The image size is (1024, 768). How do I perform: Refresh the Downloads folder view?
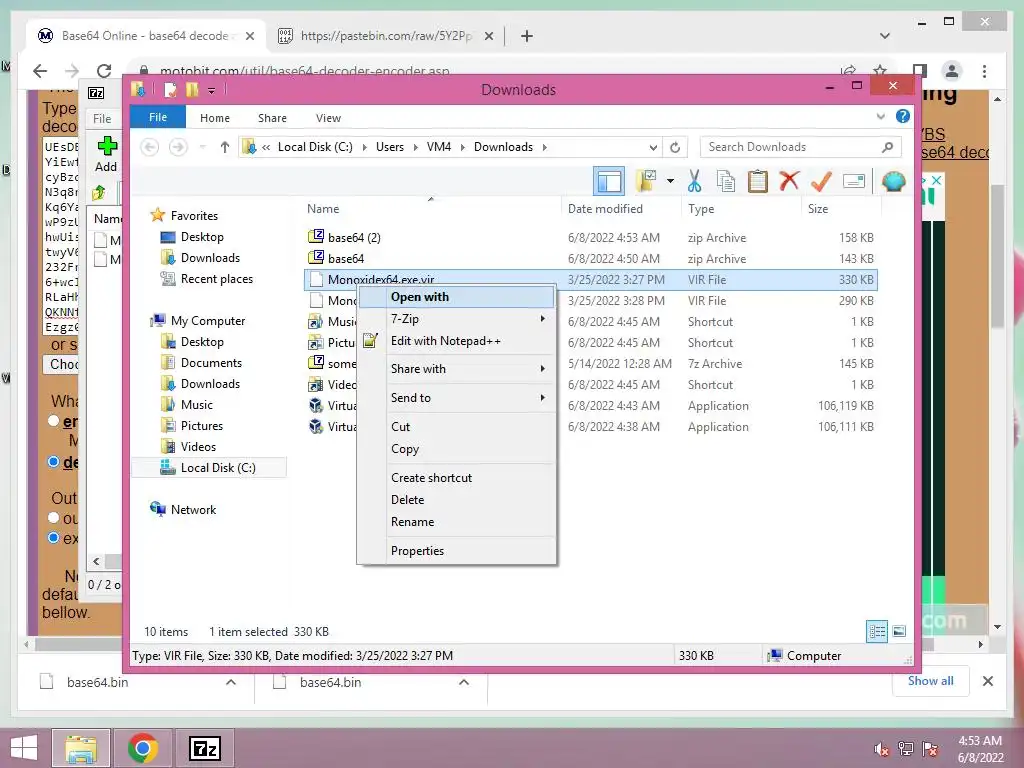pos(675,147)
